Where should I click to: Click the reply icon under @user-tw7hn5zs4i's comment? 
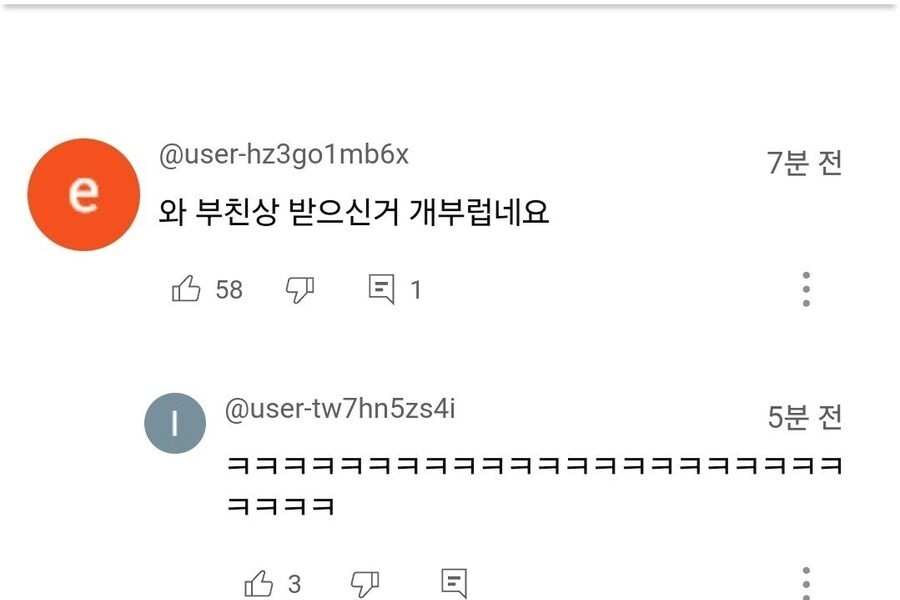point(454,583)
